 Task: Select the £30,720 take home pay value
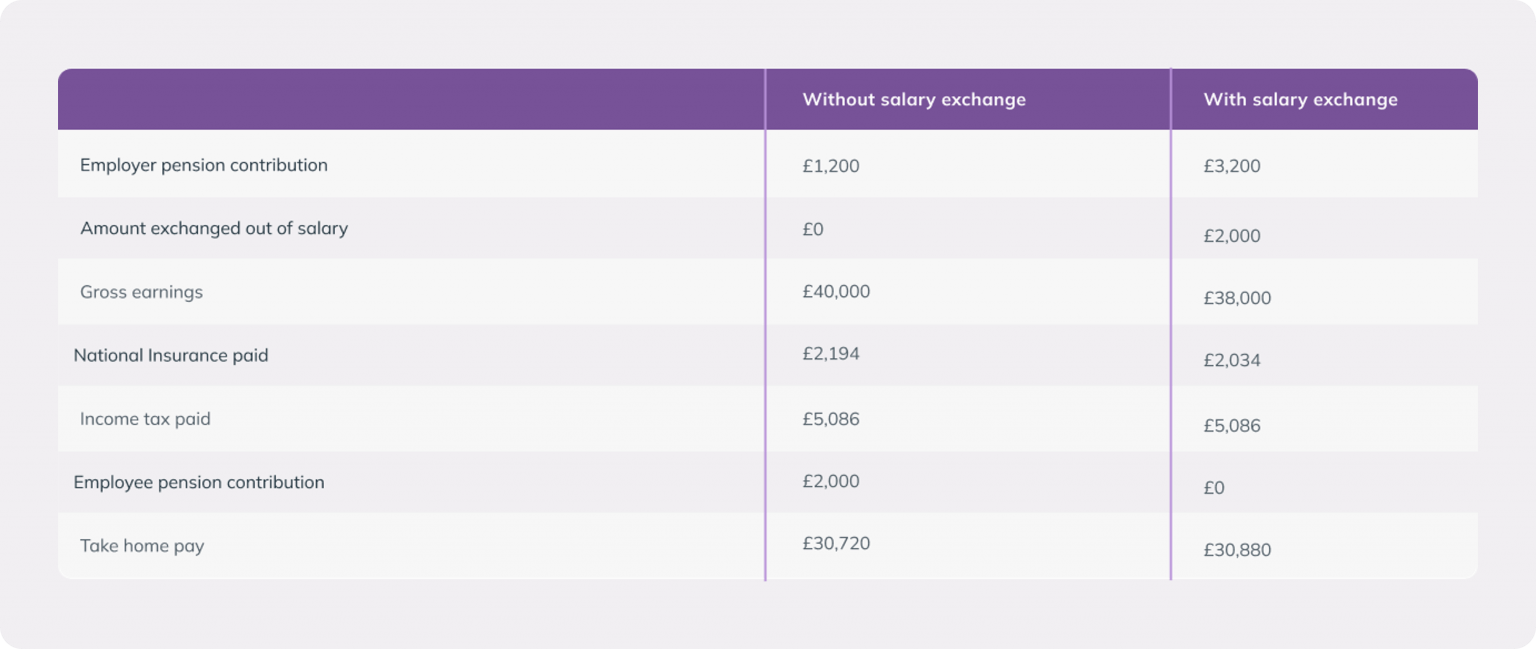(x=836, y=543)
